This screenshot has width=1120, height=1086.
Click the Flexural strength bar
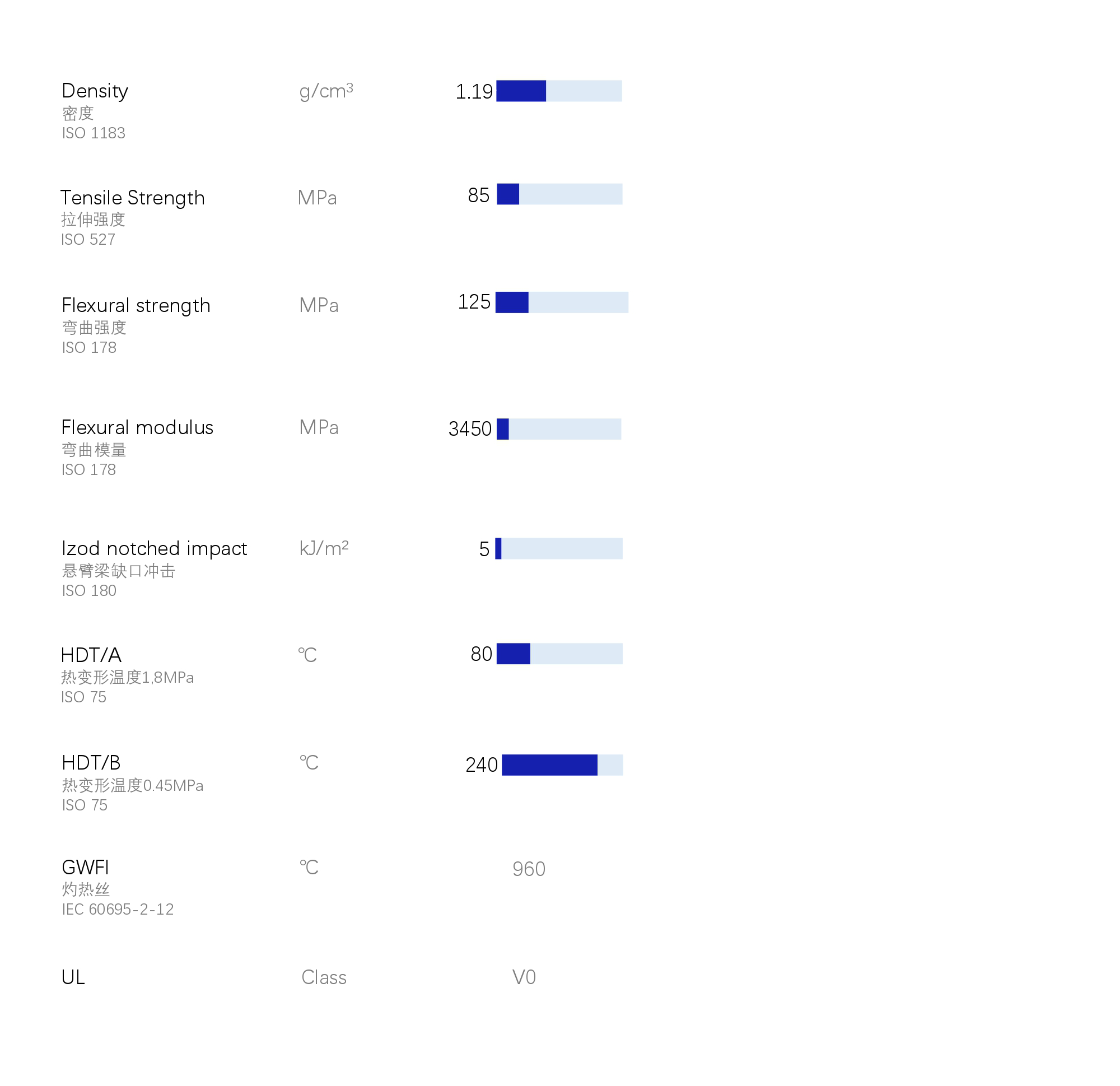pos(562,302)
